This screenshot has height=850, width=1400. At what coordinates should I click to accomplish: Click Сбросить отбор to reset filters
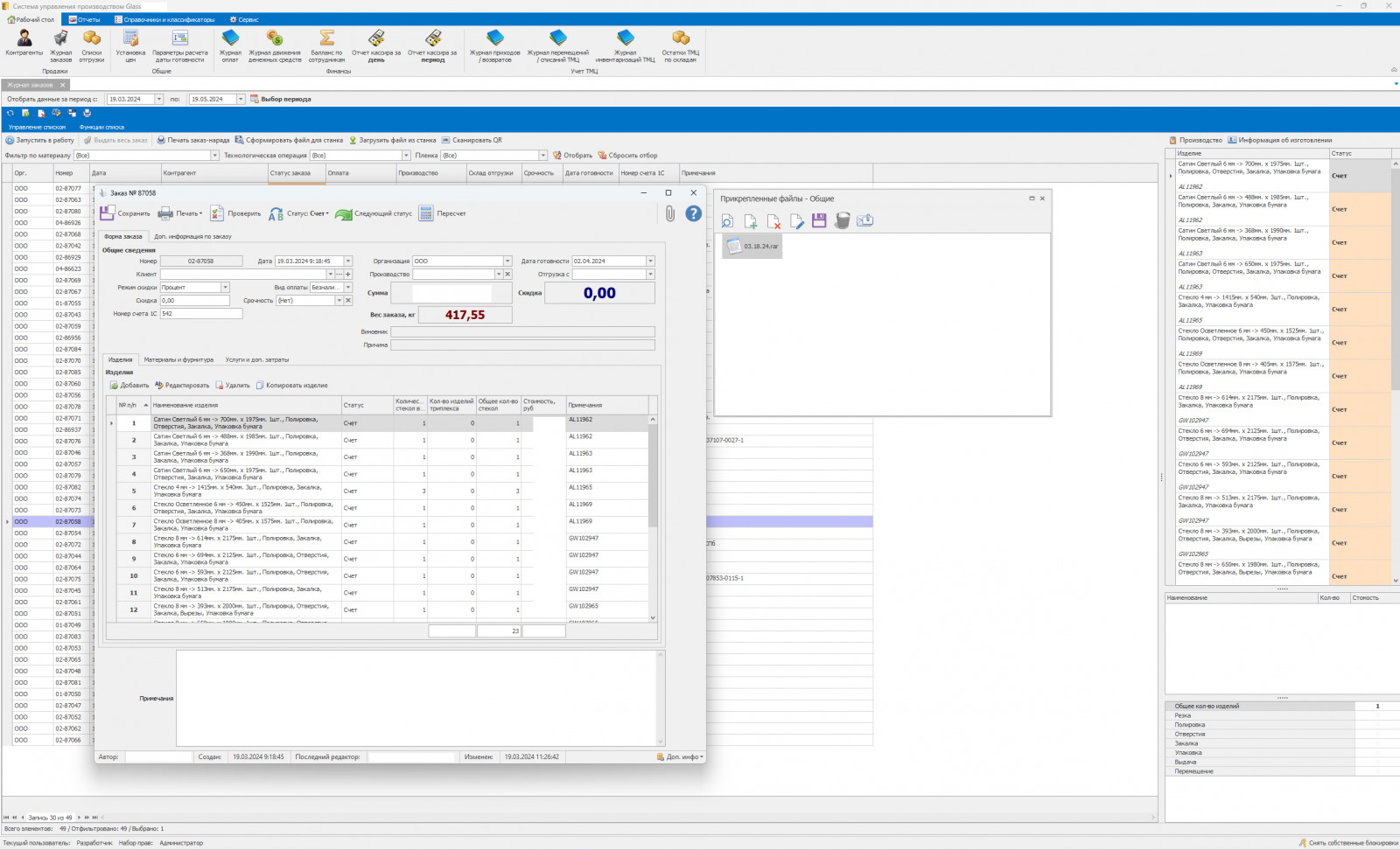coord(628,156)
